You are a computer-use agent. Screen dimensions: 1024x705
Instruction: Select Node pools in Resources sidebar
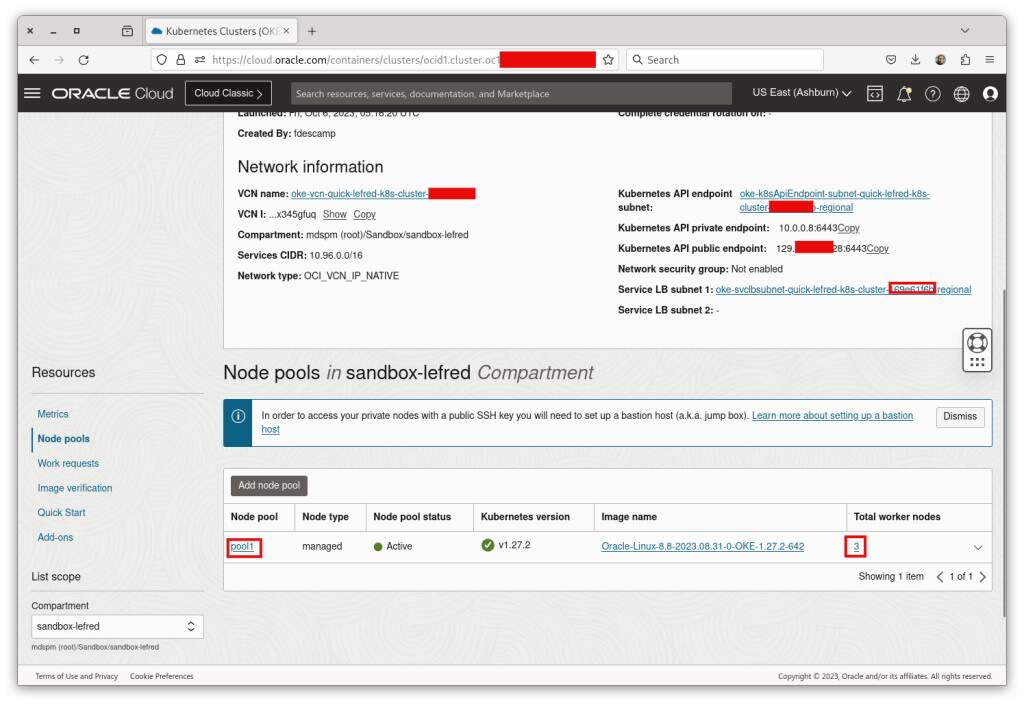click(x=63, y=439)
